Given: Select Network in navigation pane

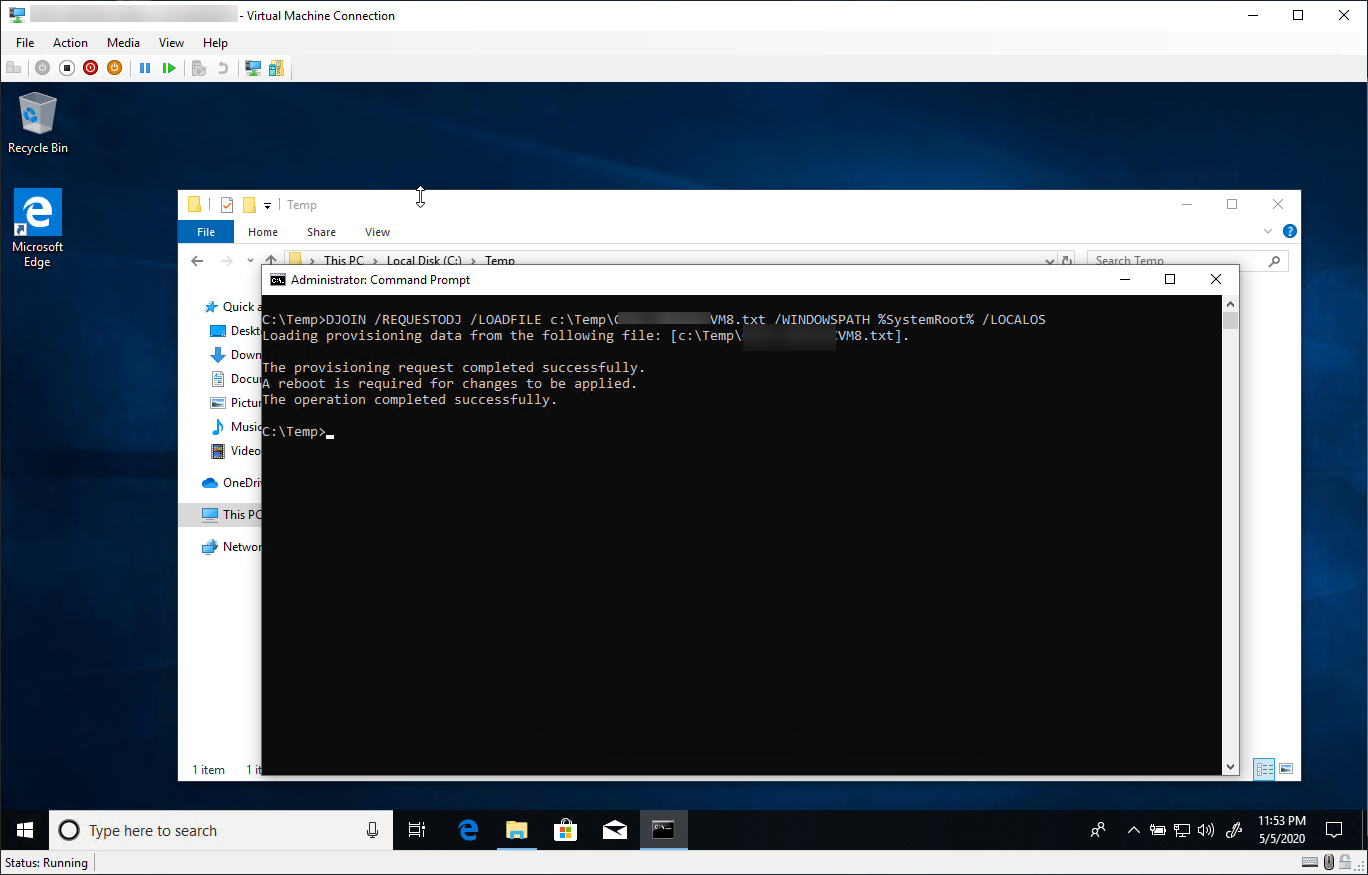Looking at the screenshot, I should (232, 547).
